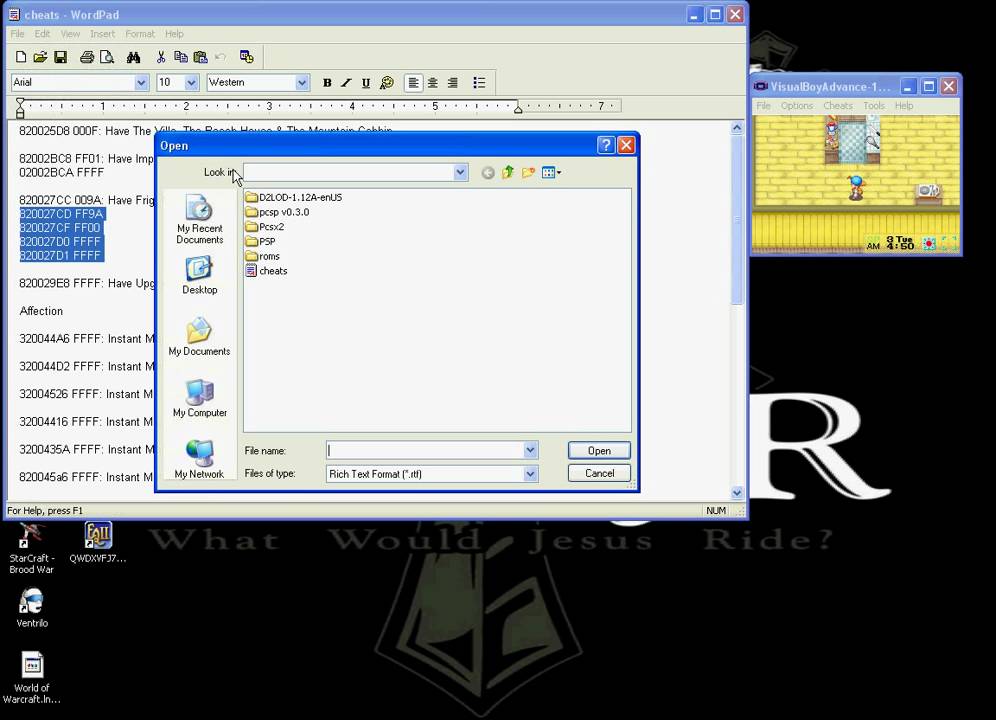Open the View menu in WordPad

(x=70, y=34)
